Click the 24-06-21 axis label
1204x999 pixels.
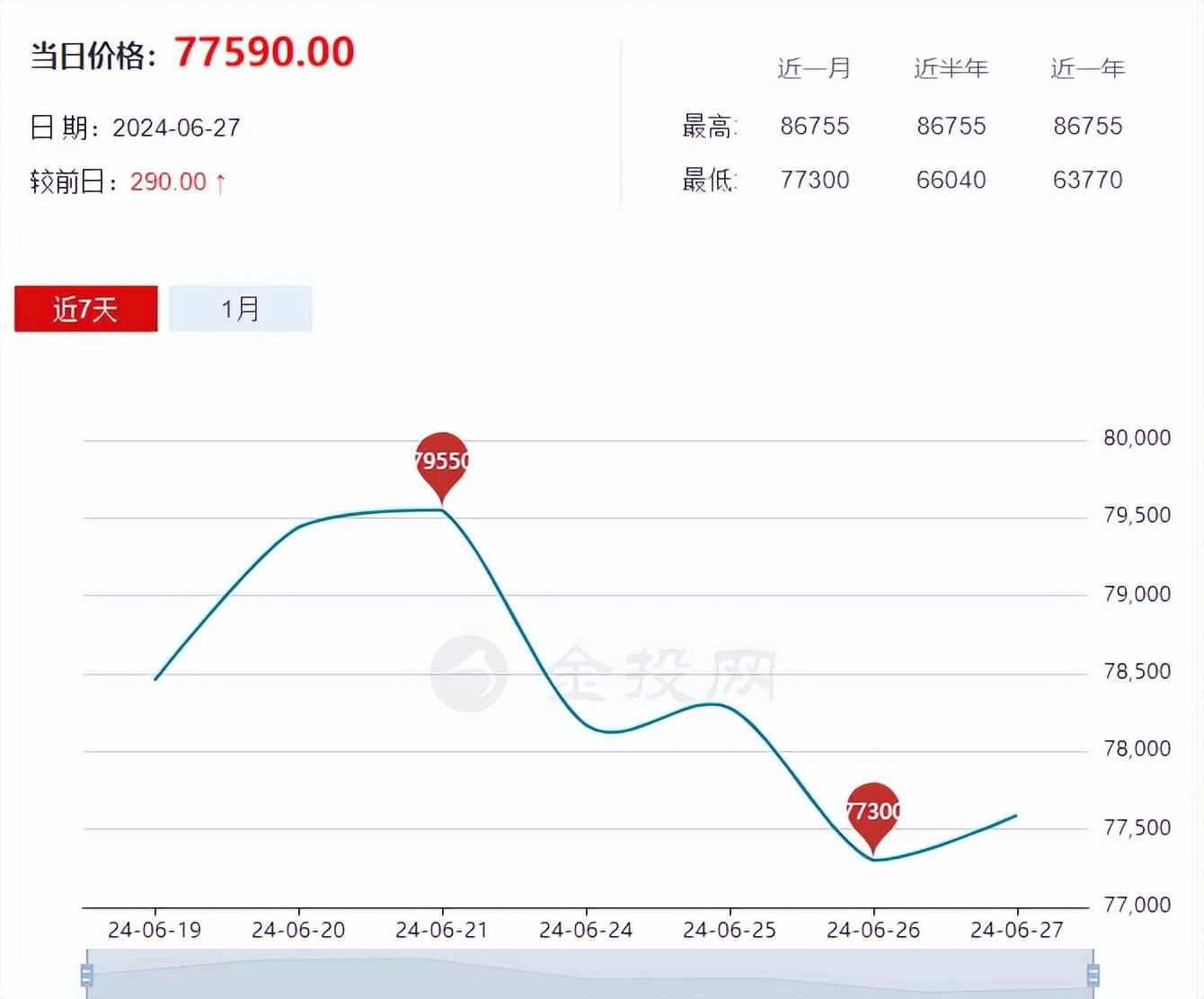pyautogui.click(x=442, y=930)
